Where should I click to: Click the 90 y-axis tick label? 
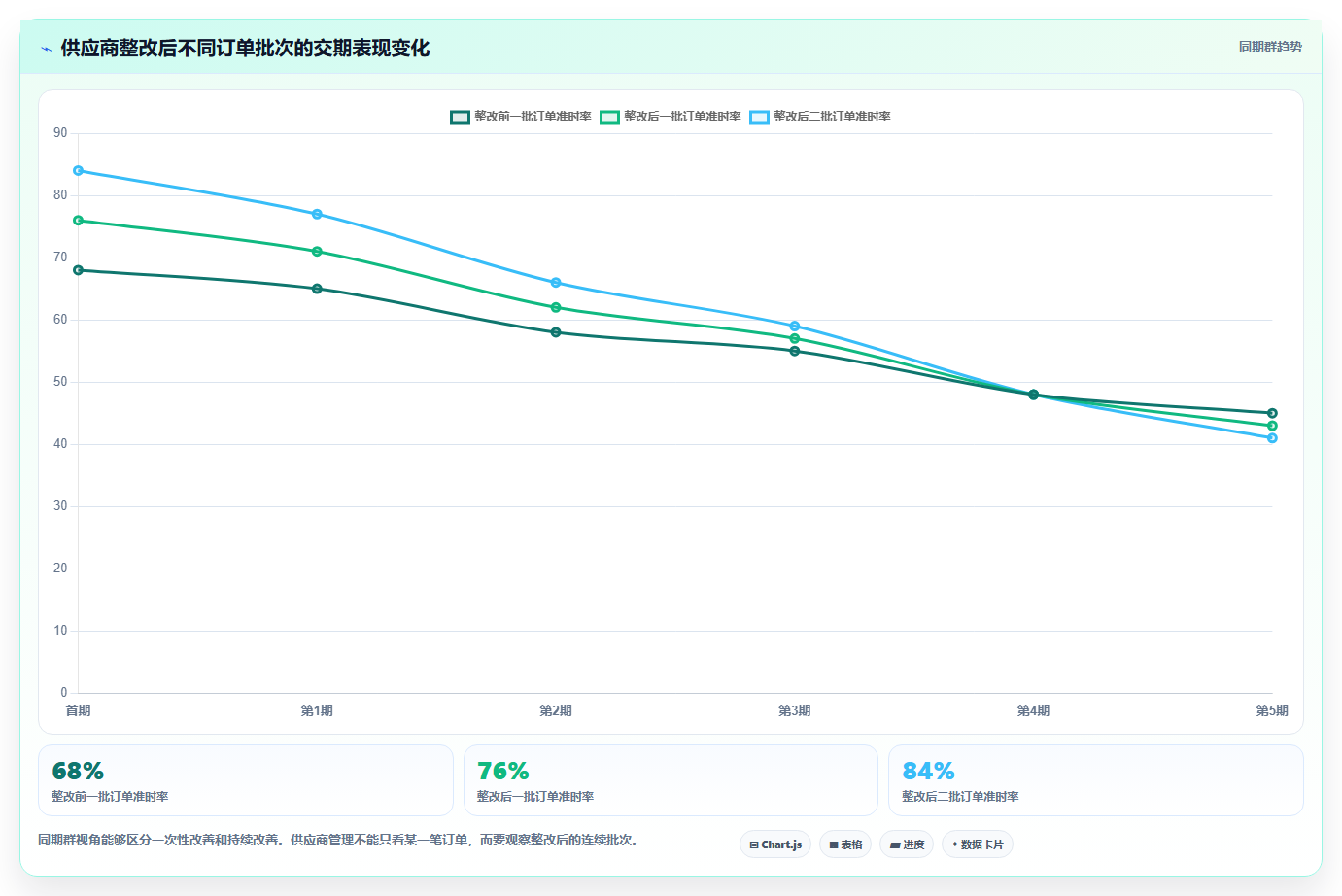(x=60, y=133)
